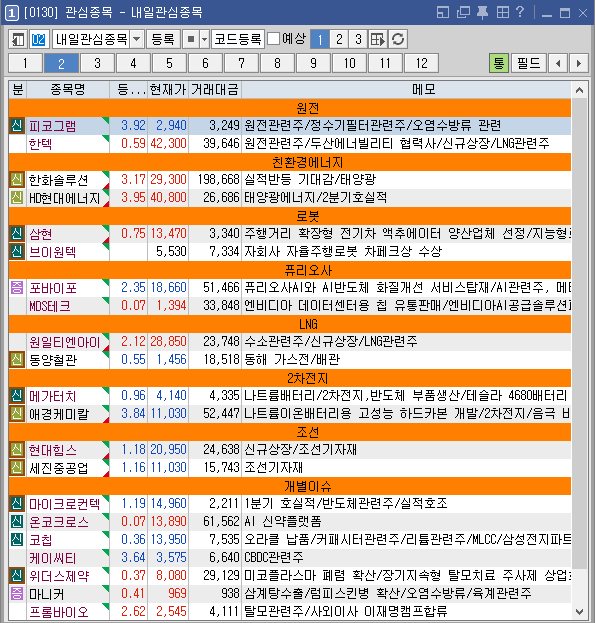
Task: Select view mode 1 toggle
Action: click(320, 39)
